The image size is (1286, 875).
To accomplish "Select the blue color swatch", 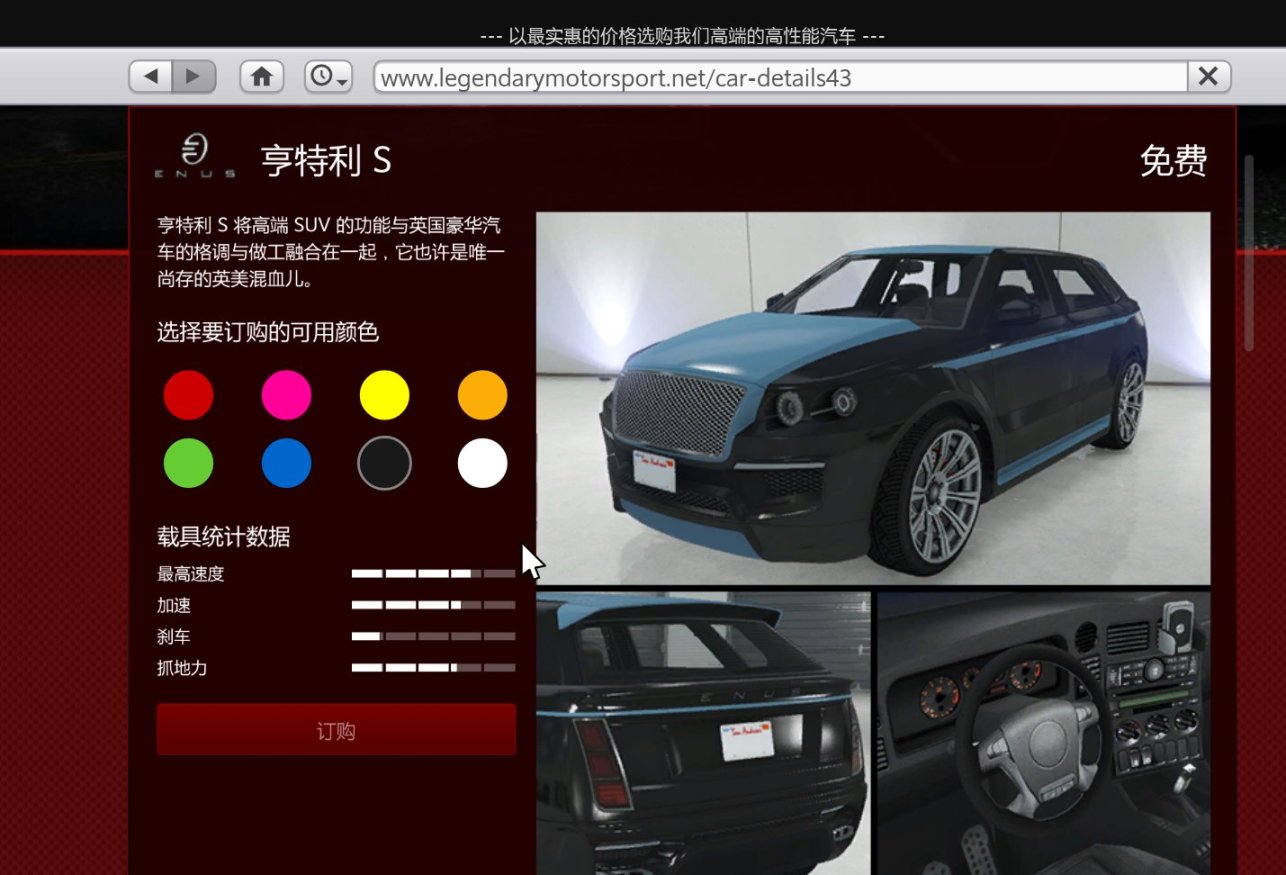I will pyautogui.click(x=286, y=463).
